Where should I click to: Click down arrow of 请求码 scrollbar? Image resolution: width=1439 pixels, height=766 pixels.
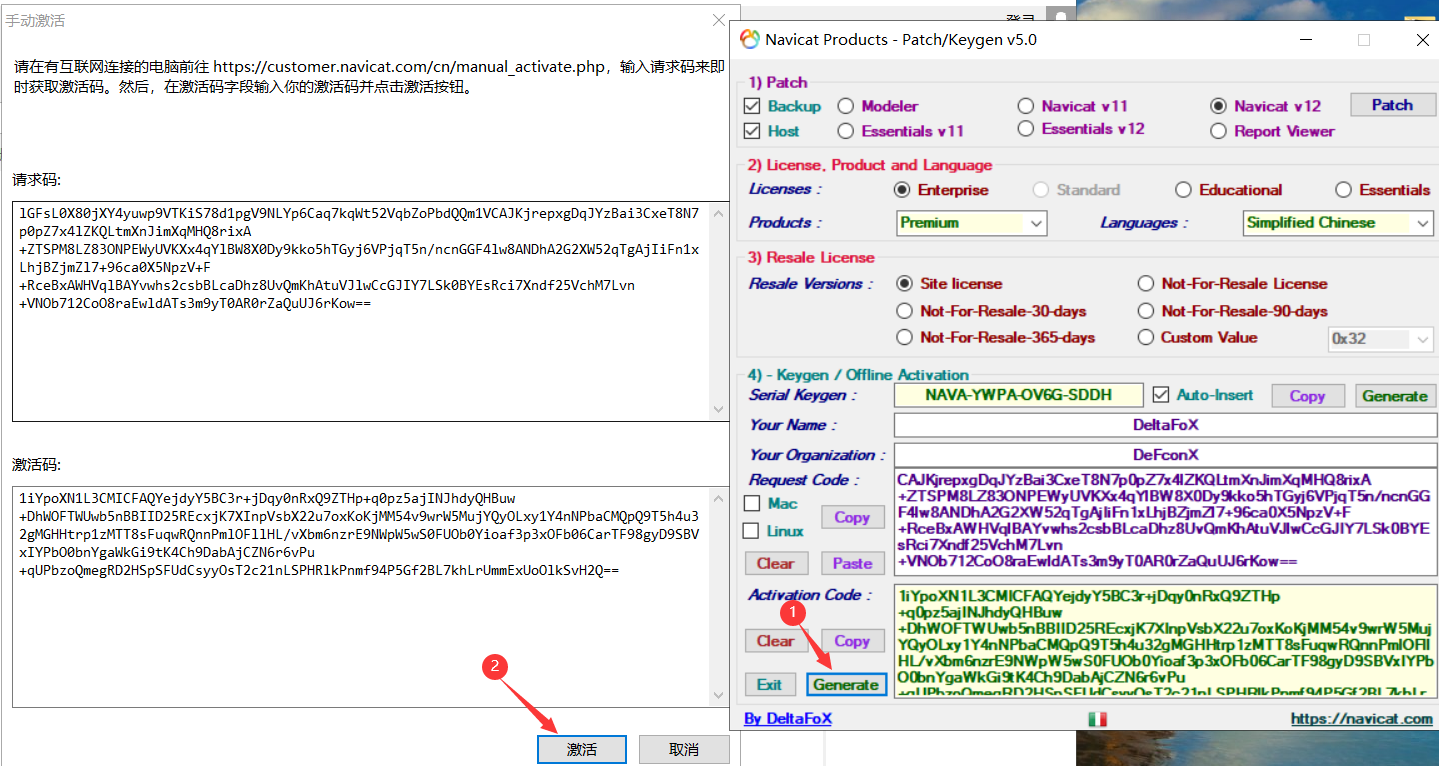tap(719, 410)
